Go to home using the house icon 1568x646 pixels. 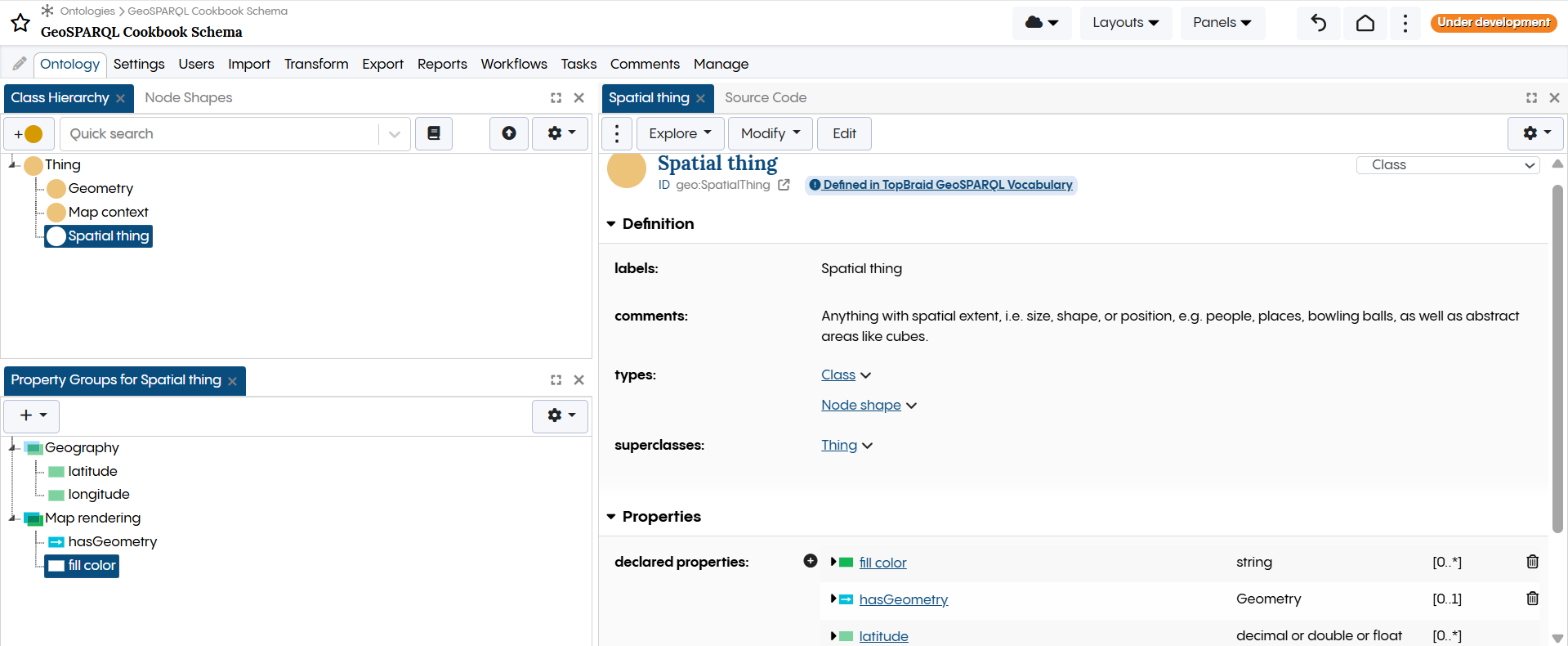1365,23
